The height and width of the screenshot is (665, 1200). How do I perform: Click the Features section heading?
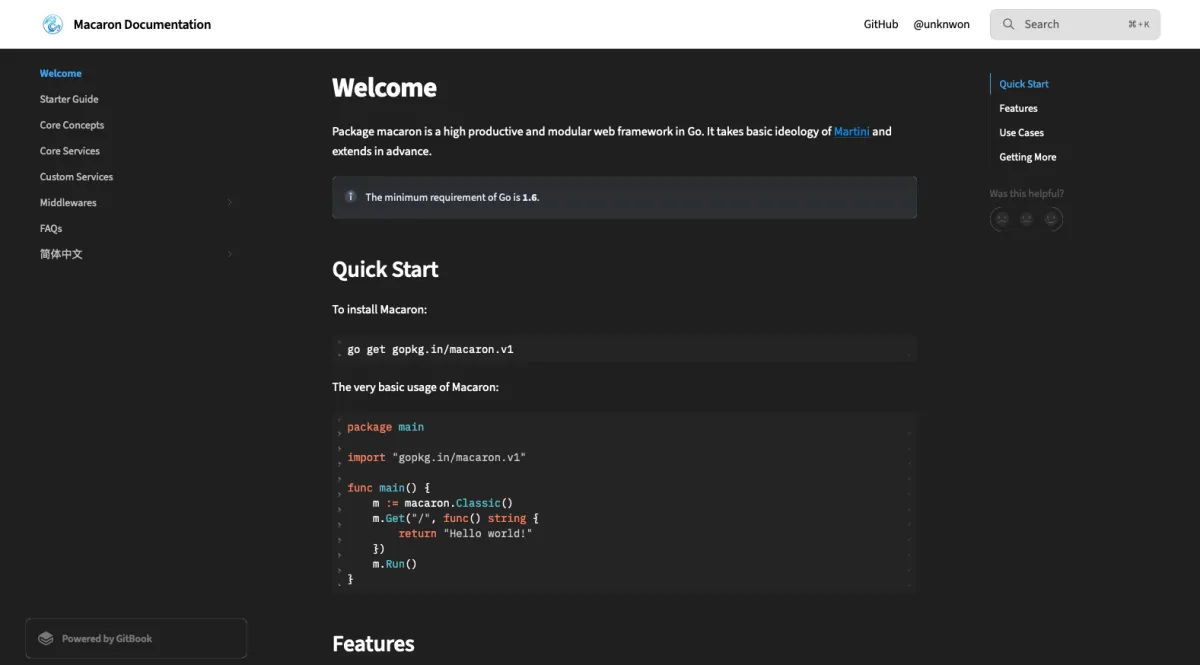pyautogui.click(x=373, y=643)
